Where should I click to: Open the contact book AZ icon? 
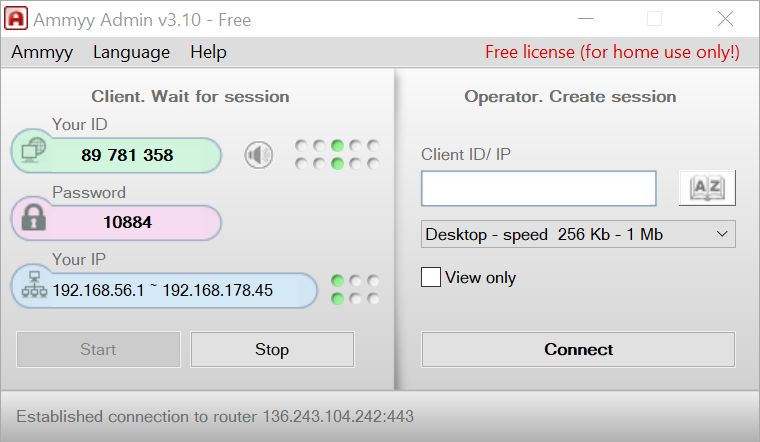707,188
